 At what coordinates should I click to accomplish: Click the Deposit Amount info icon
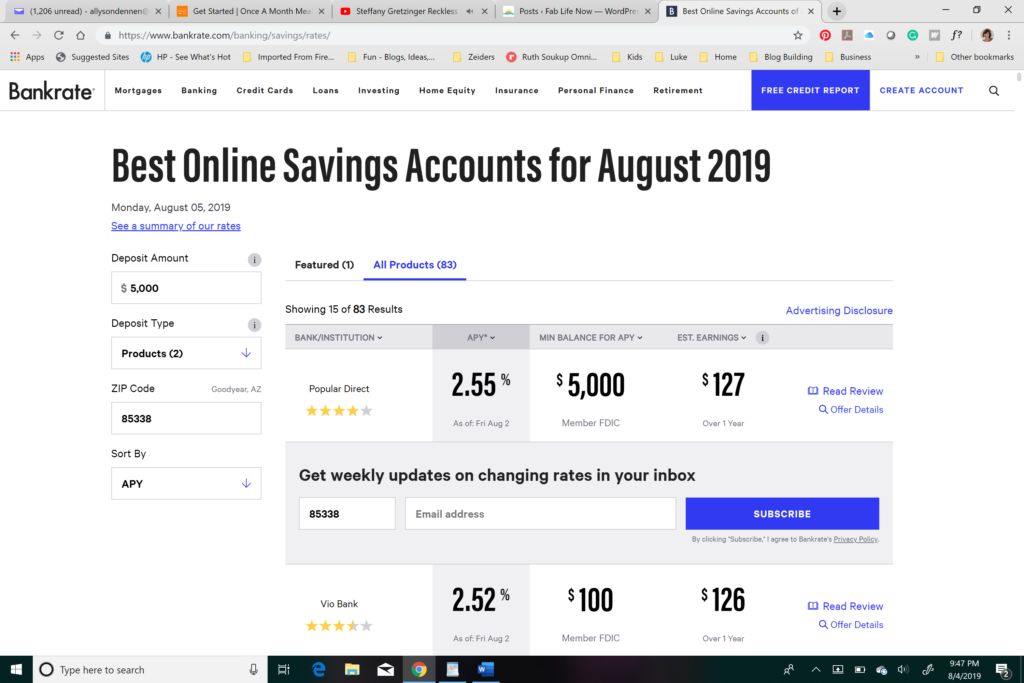pyautogui.click(x=254, y=260)
